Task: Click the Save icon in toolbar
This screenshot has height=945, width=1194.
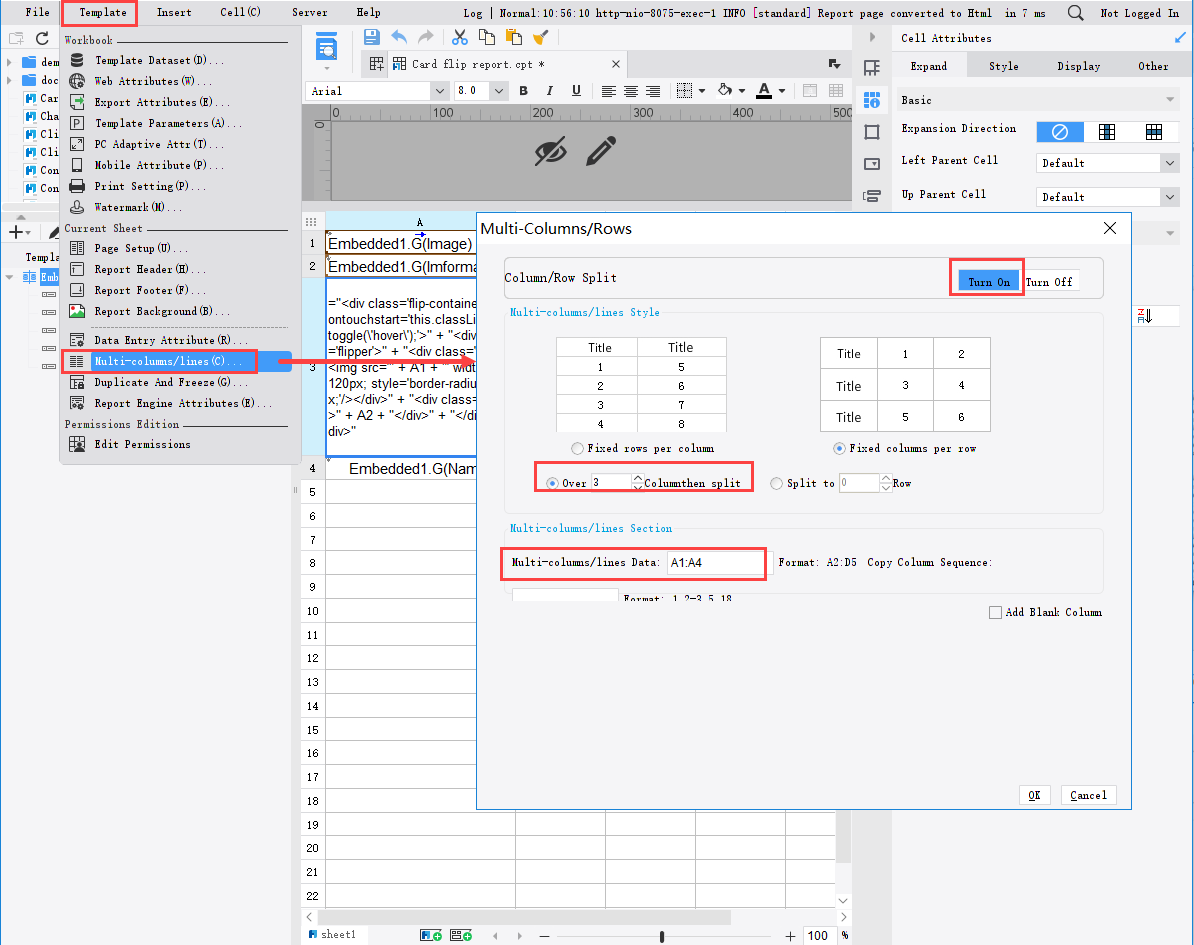Action: (x=372, y=37)
